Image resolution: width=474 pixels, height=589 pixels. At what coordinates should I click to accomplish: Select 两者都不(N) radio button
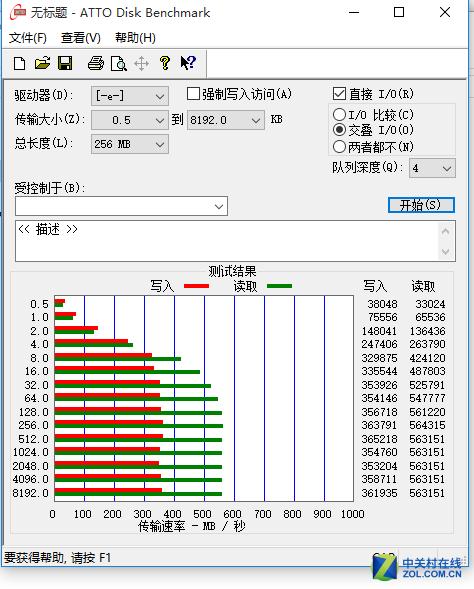[x=339, y=146]
